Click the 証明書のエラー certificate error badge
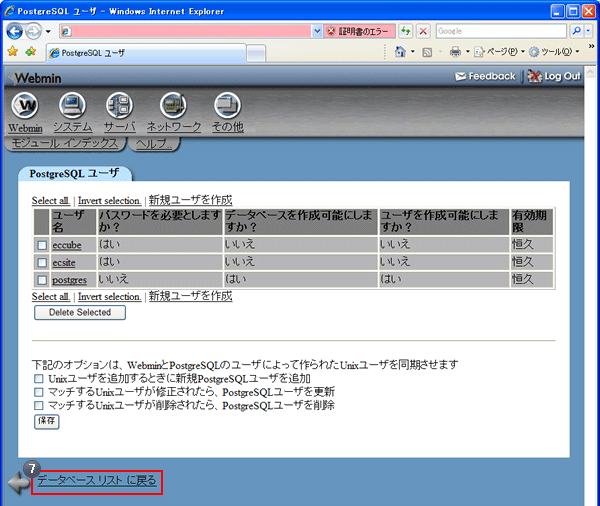 [x=359, y=31]
